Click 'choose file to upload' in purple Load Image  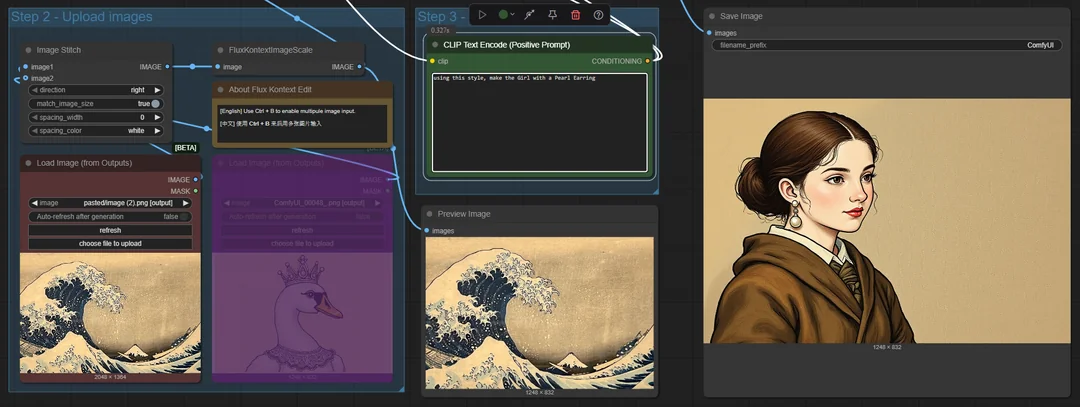tap(302, 244)
